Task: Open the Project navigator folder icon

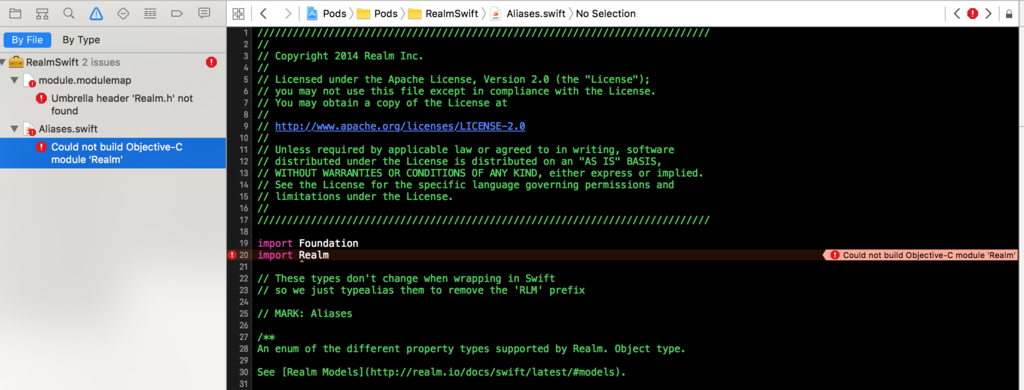Action: (x=15, y=13)
